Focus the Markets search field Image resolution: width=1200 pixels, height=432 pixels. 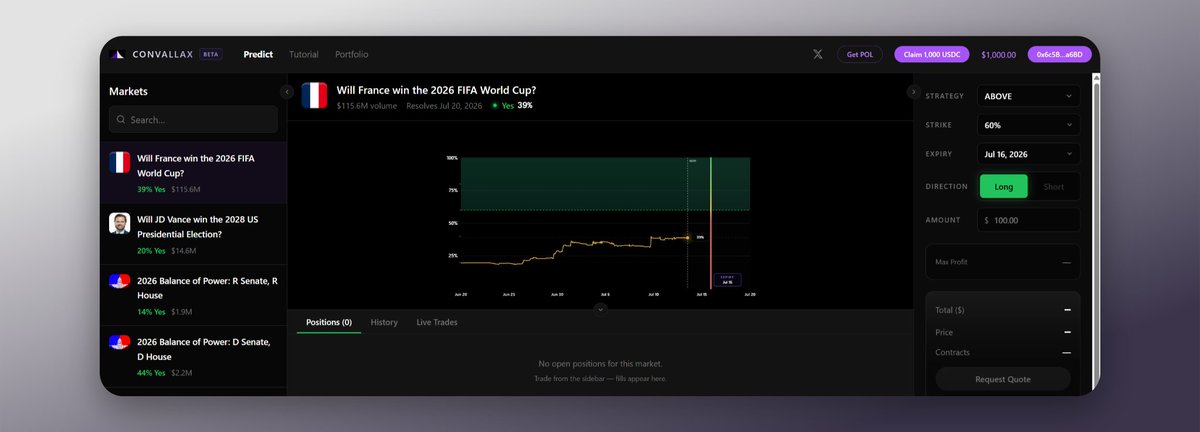point(193,120)
